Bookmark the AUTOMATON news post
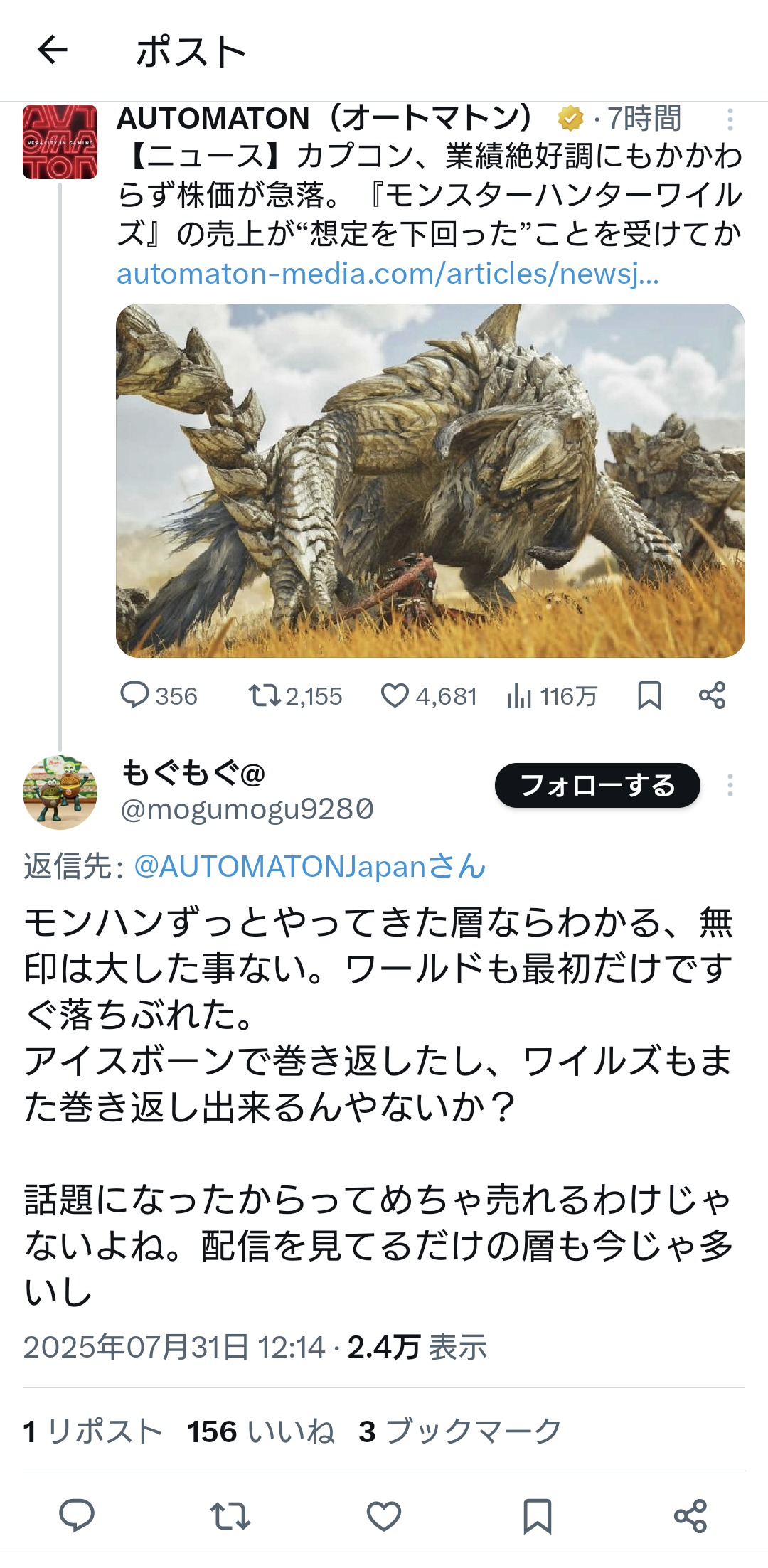 (x=649, y=695)
